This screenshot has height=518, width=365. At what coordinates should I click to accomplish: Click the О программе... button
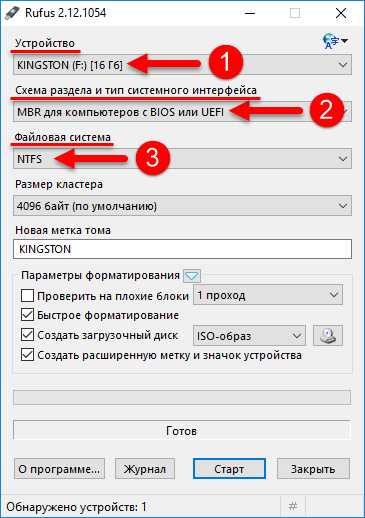(59, 469)
